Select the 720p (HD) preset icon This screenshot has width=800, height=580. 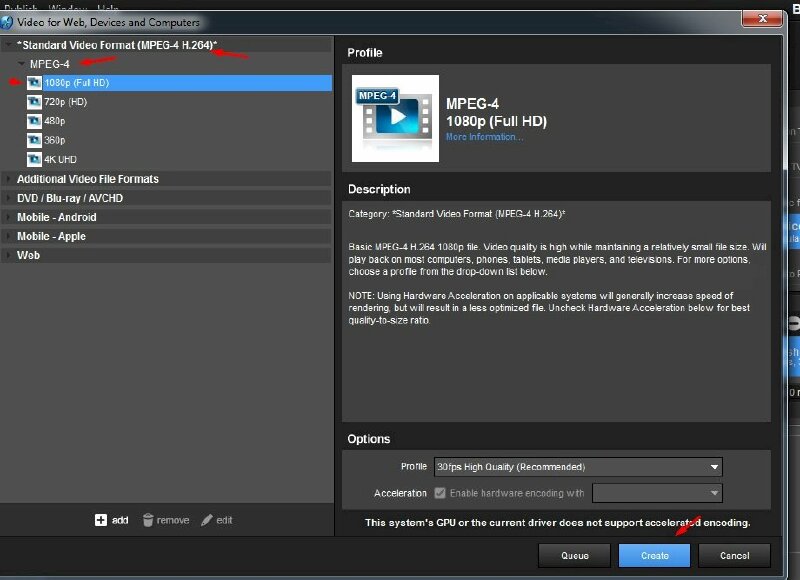click(x=35, y=102)
